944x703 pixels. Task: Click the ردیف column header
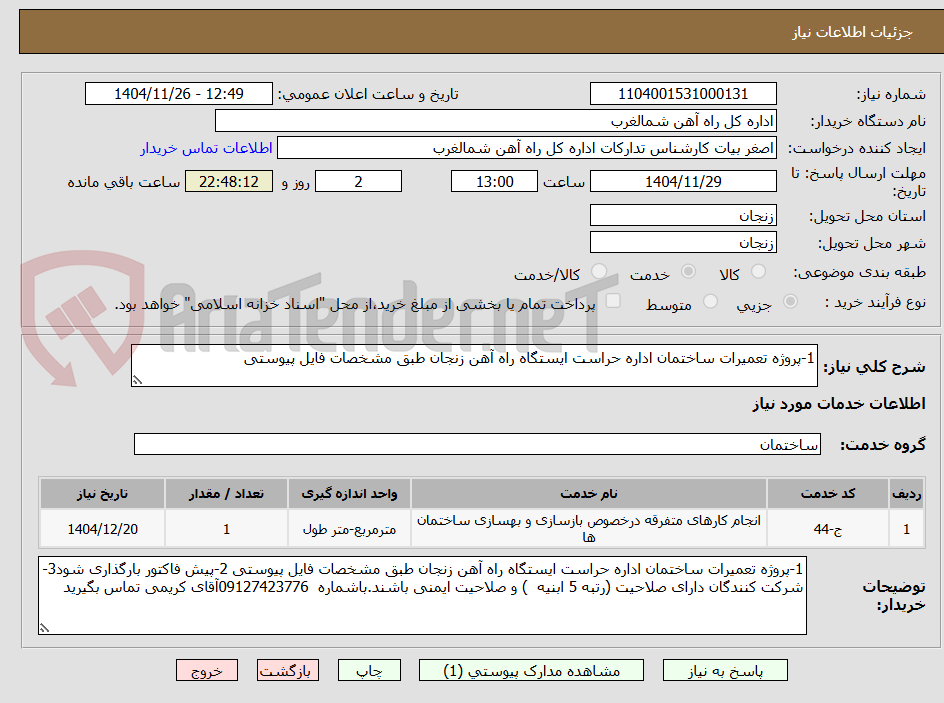pyautogui.click(x=906, y=494)
